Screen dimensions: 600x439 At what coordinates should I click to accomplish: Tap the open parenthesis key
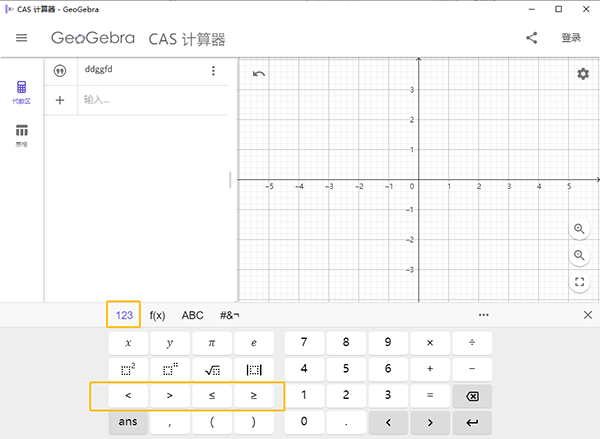coord(212,422)
